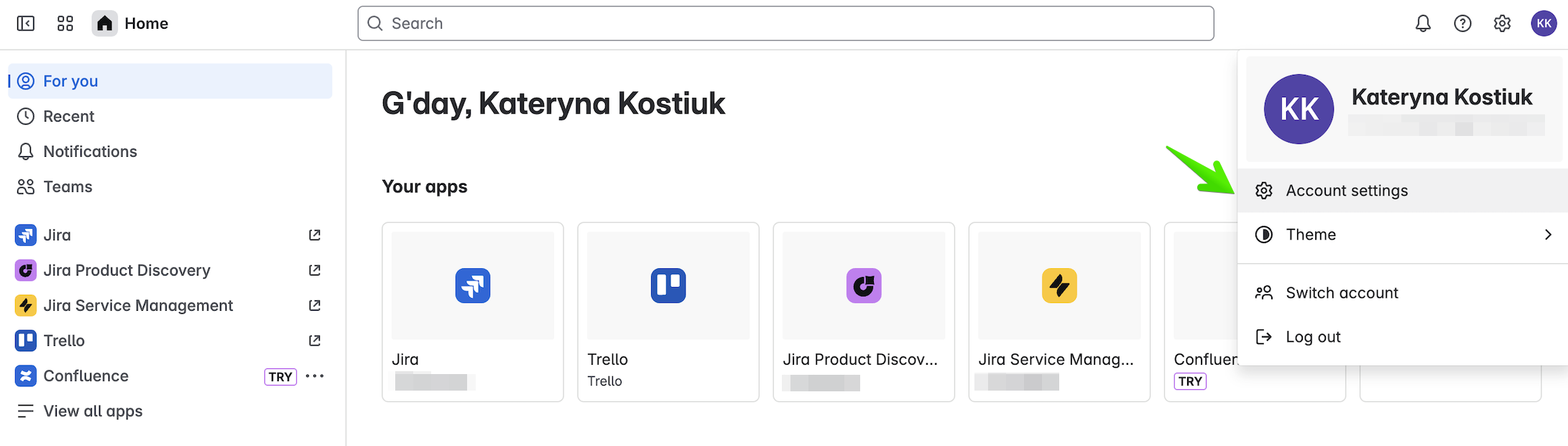The width and height of the screenshot is (1568, 446).
Task: Click the Confluence icon in the sidebar
Action: point(26,376)
